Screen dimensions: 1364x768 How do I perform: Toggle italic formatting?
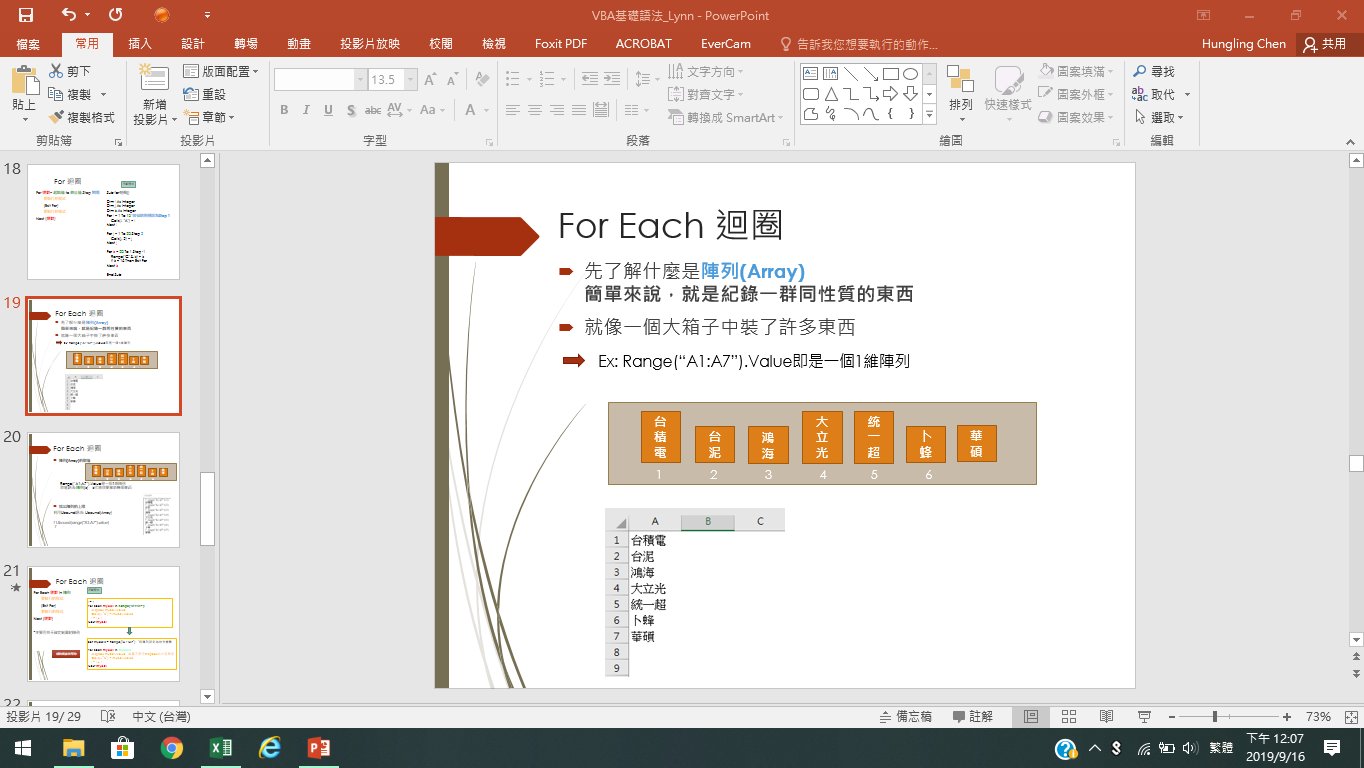click(x=307, y=110)
